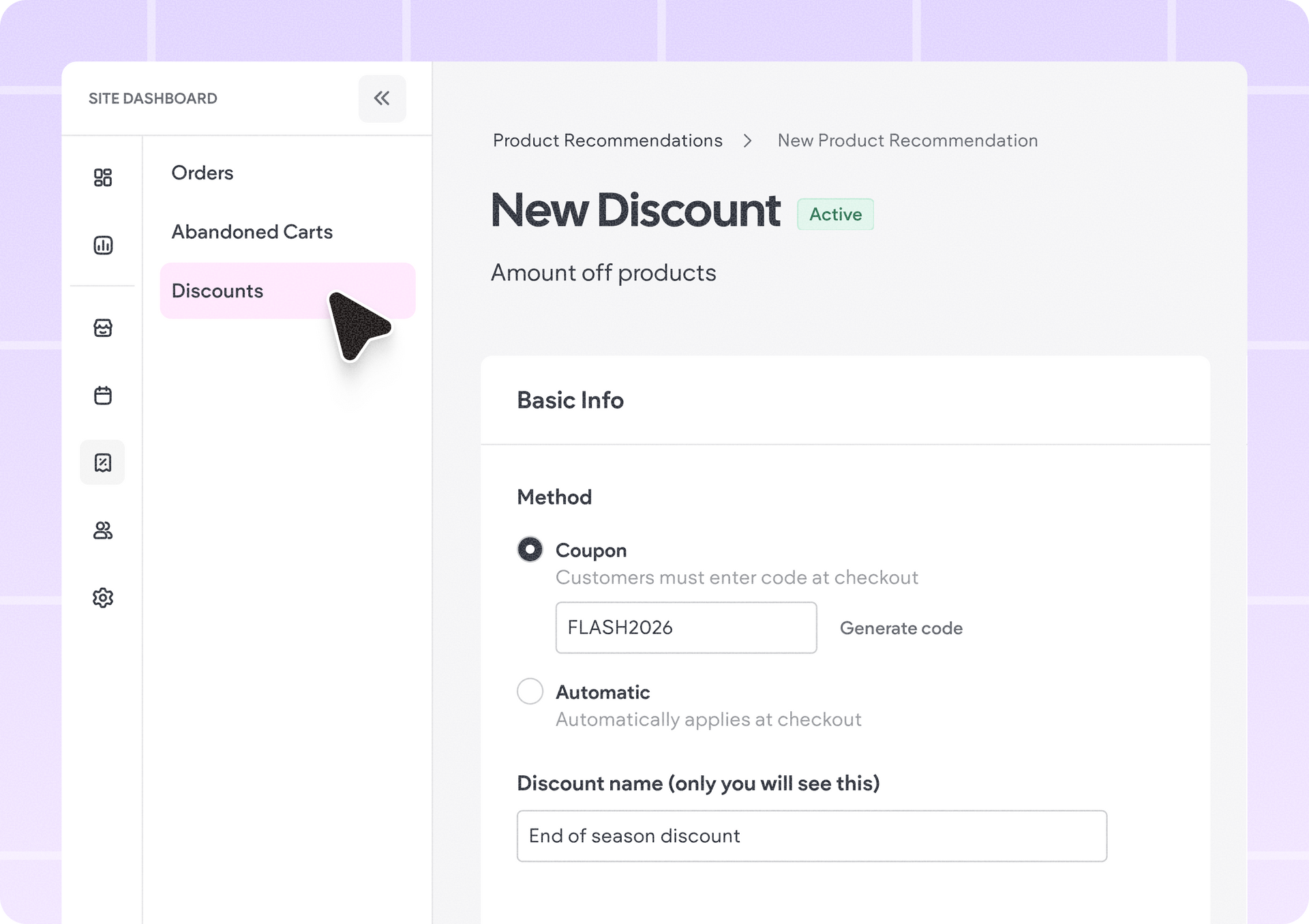The height and width of the screenshot is (924, 1309).
Task: Select the discount percent tag icon
Action: click(x=102, y=462)
